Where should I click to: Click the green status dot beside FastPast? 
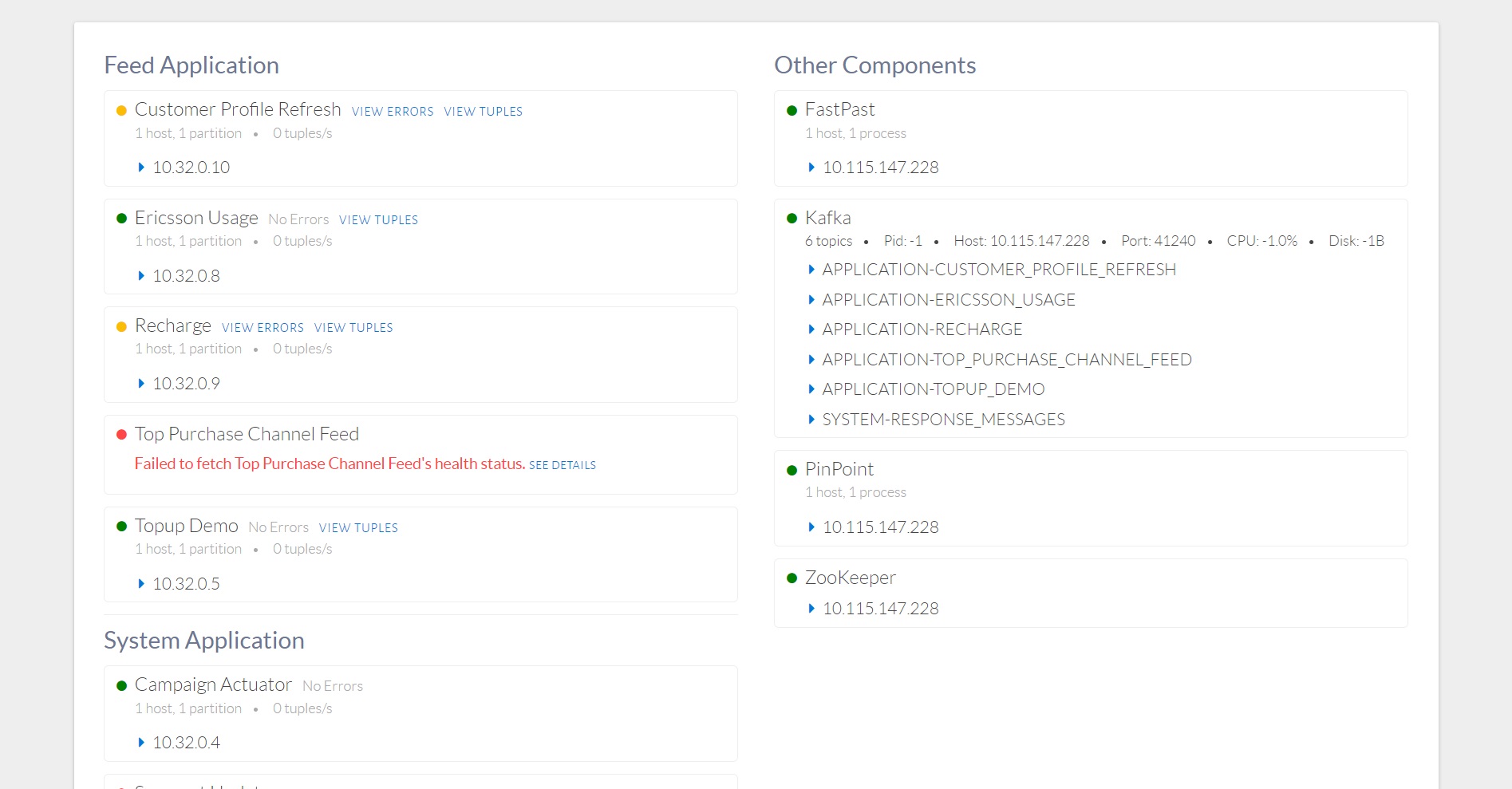(x=792, y=111)
